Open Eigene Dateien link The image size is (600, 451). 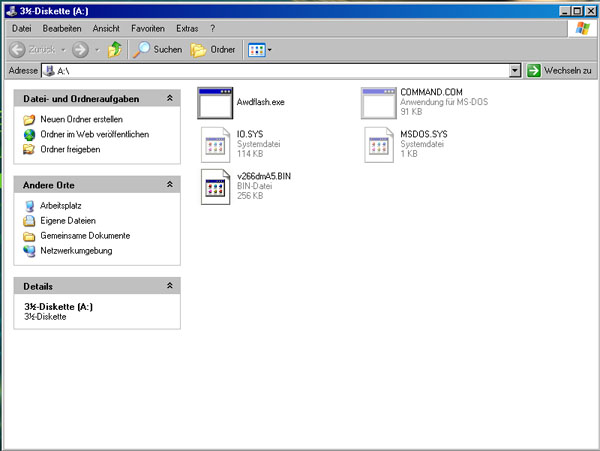tap(68, 221)
